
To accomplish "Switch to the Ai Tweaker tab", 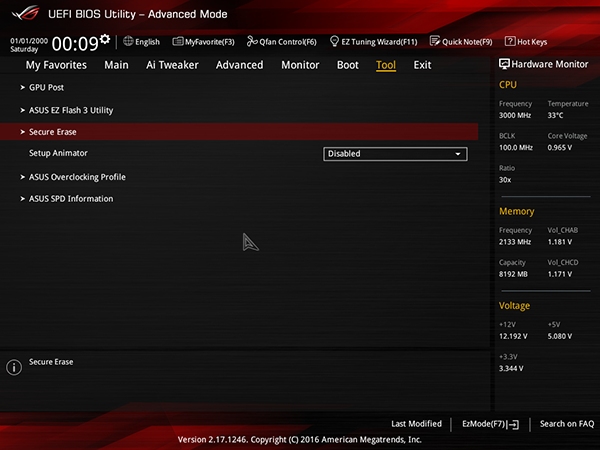I will point(172,65).
